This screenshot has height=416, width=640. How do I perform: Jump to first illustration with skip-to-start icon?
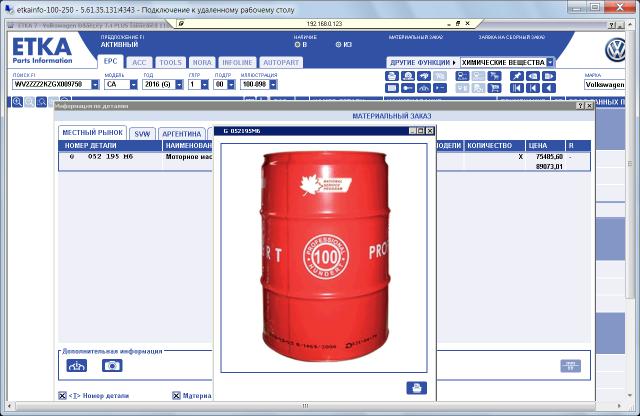click(517, 88)
